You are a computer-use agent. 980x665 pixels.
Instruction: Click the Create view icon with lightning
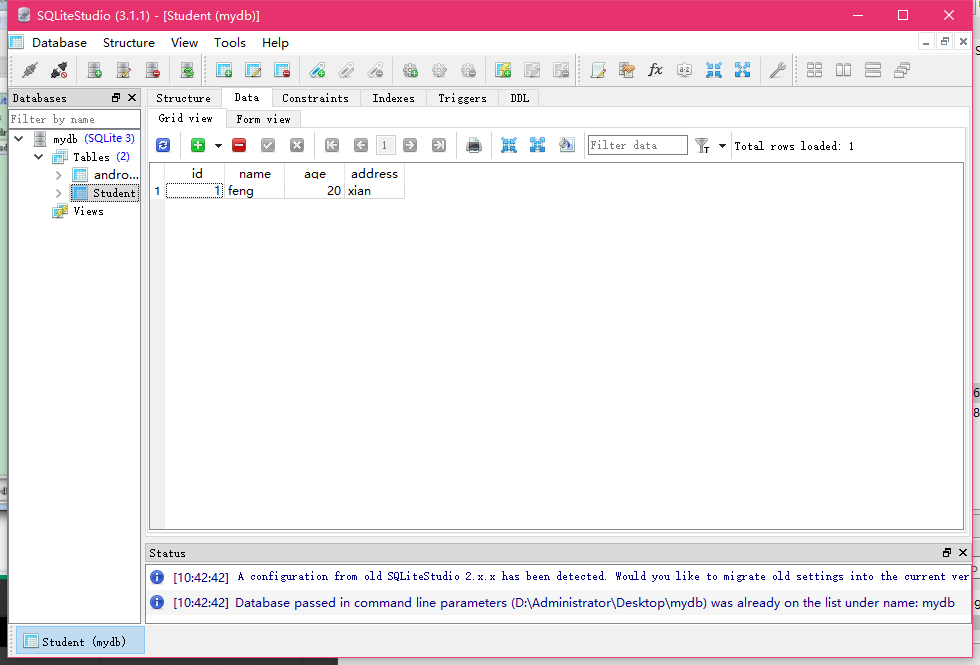503,70
